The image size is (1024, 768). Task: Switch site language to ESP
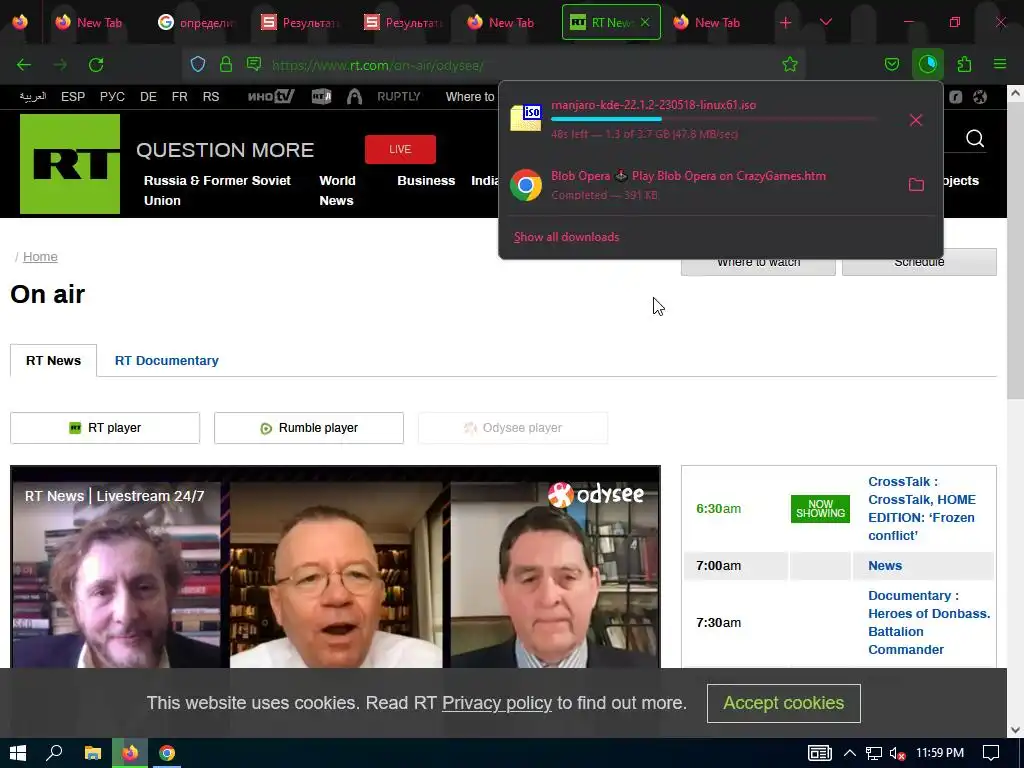[73, 97]
